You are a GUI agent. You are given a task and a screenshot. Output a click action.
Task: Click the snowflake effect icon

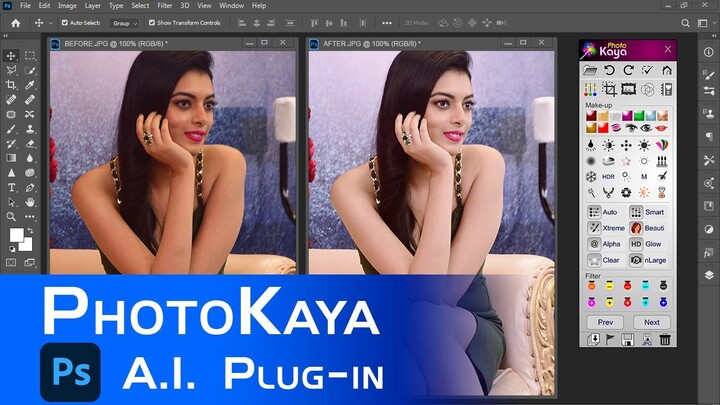pos(591,177)
